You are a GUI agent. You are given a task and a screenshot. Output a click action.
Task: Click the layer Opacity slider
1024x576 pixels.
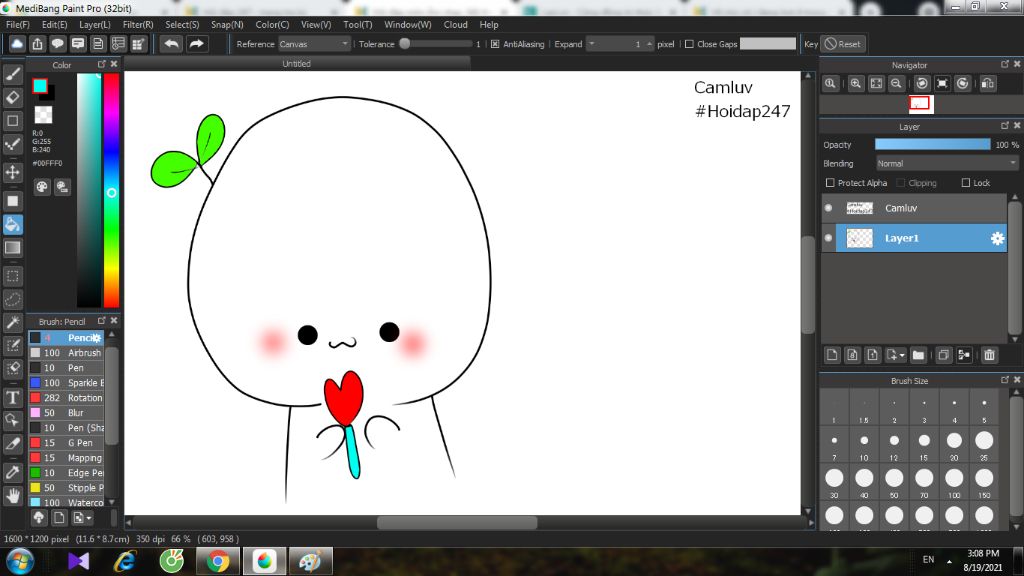pos(933,144)
